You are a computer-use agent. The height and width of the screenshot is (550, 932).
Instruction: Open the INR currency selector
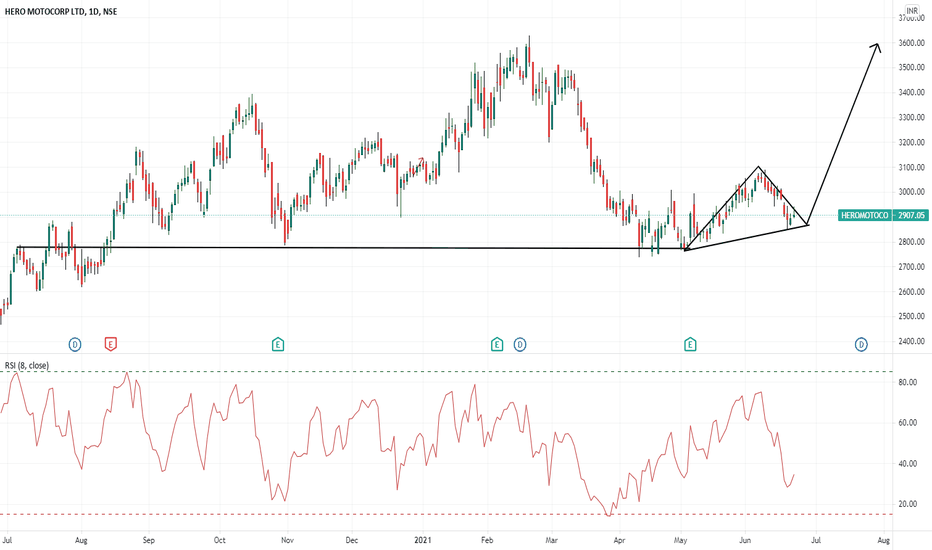[912, 11]
